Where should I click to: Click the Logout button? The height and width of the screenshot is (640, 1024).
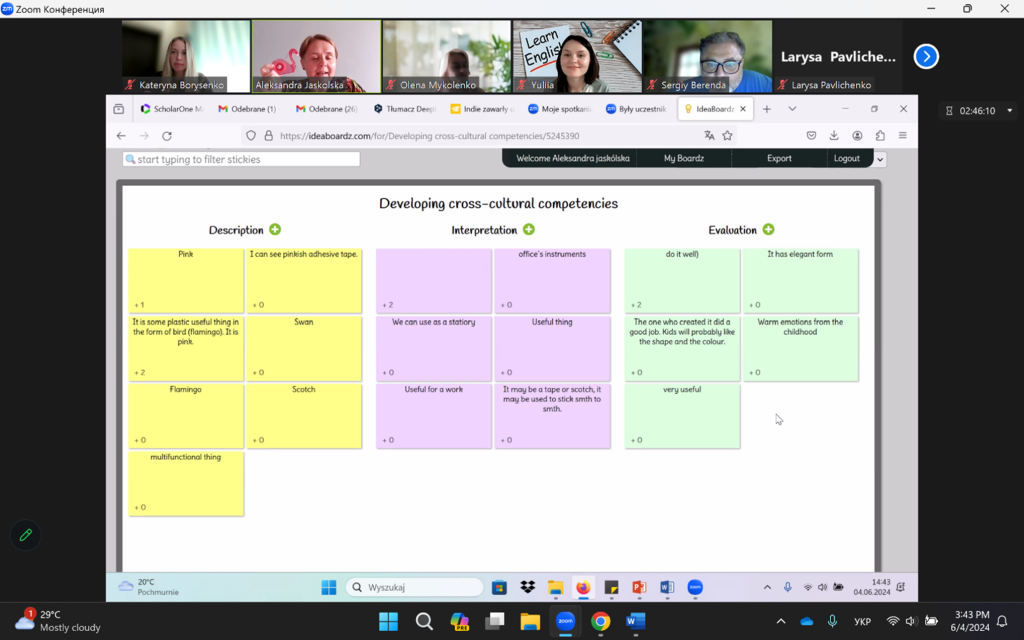coord(846,158)
